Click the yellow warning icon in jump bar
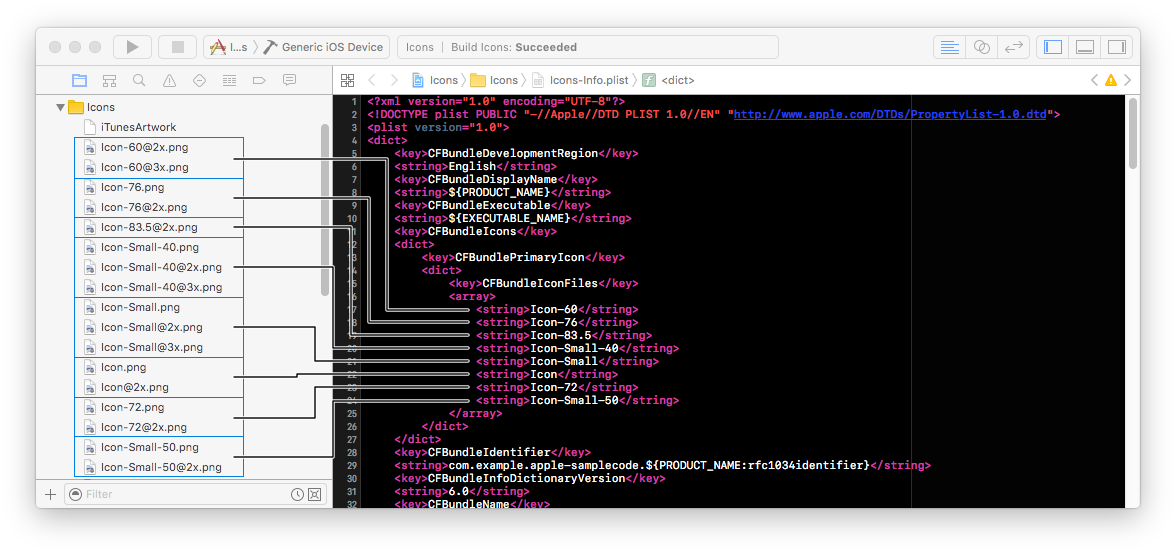This screenshot has width=1176, height=552. pos(1110,80)
